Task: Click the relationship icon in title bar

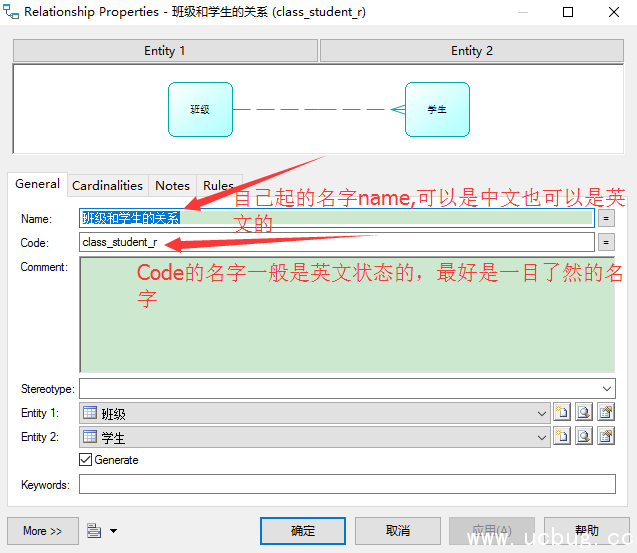Action: click(11, 11)
